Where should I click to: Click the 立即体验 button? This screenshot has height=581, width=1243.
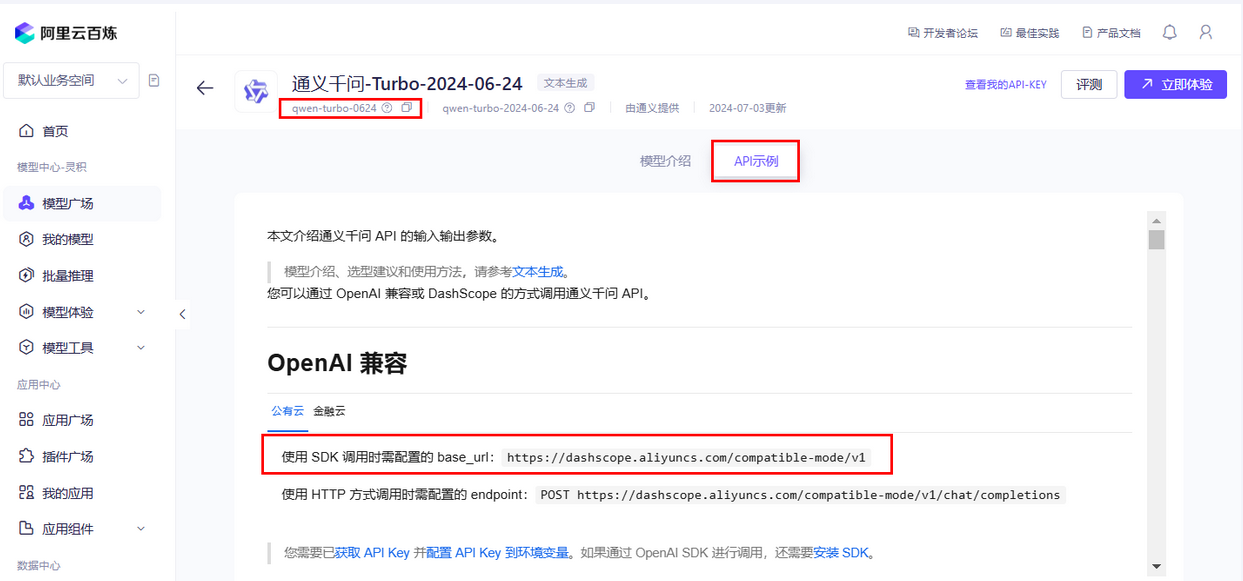point(1175,85)
